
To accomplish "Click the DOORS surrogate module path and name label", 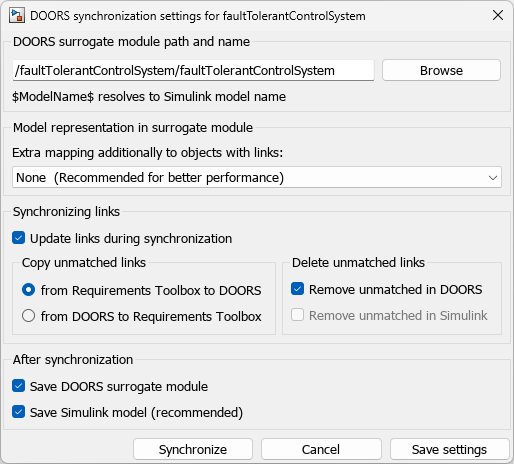I will coord(131,42).
